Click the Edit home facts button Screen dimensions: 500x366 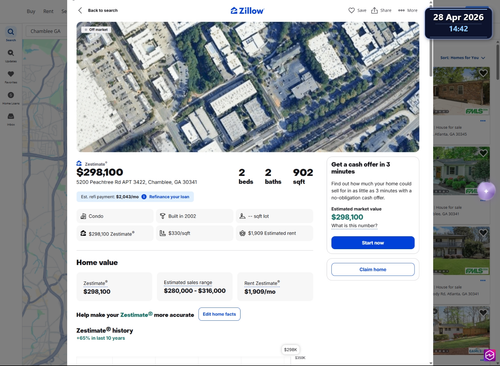[x=219, y=314]
